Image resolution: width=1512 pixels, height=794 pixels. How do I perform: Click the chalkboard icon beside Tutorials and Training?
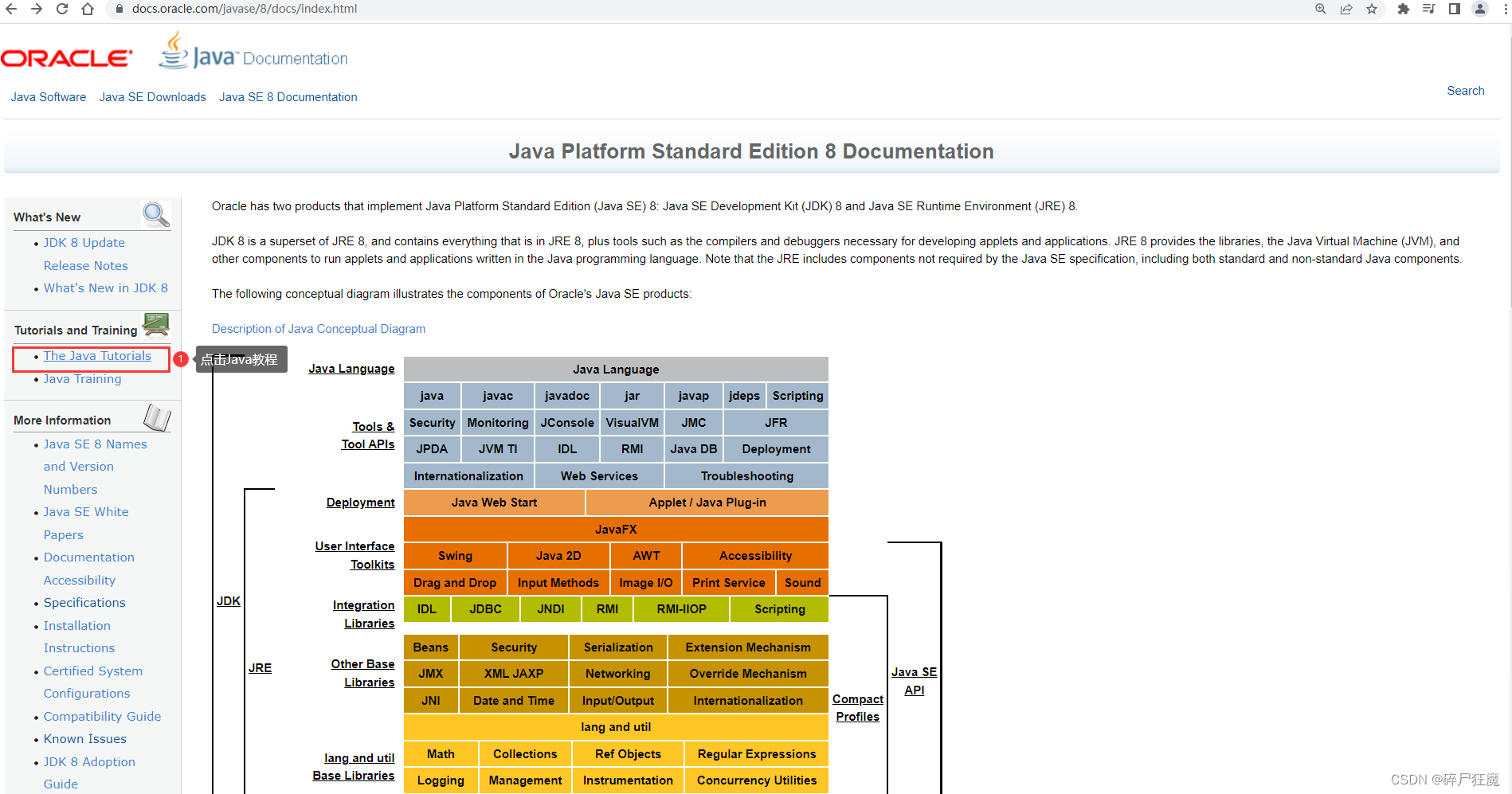pyautogui.click(x=156, y=324)
